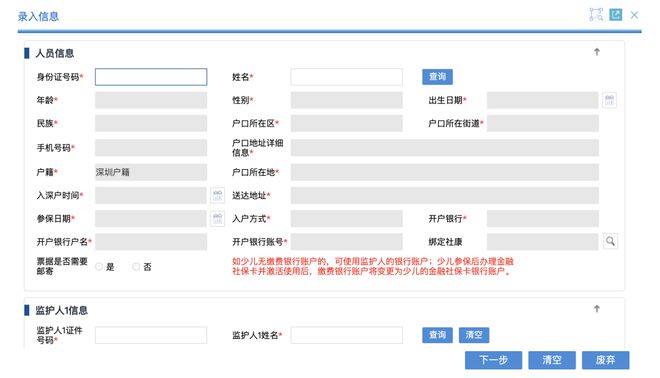Open calendar picker for 出生日期
The image size is (660, 378).
pyautogui.click(x=609, y=100)
